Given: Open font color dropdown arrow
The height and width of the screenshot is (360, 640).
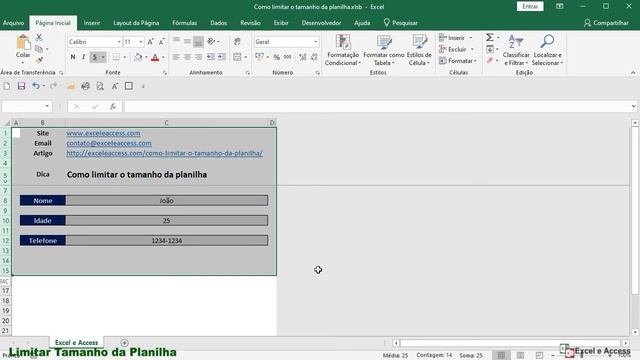Looking at the screenshot, I should tap(163, 57).
